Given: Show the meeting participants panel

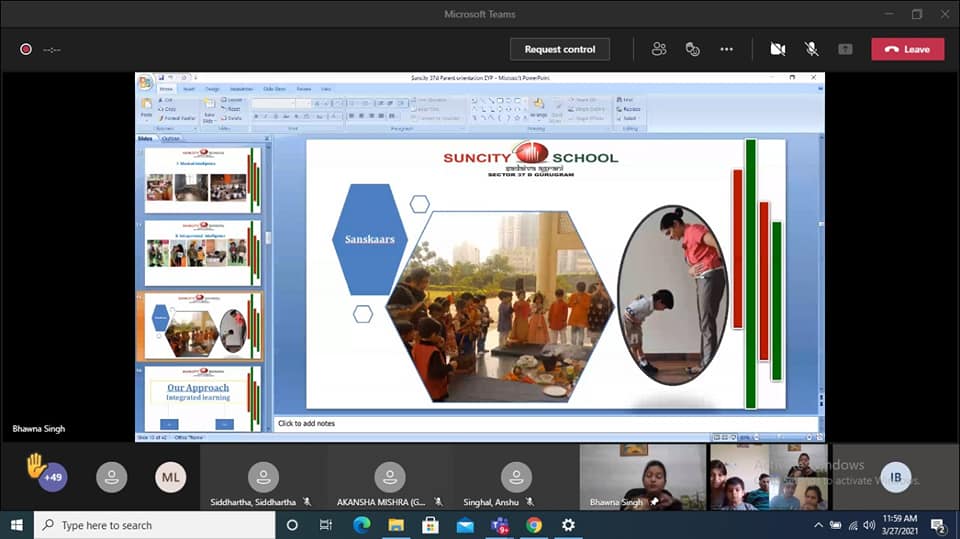Looking at the screenshot, I should click(x=659, y=49).
